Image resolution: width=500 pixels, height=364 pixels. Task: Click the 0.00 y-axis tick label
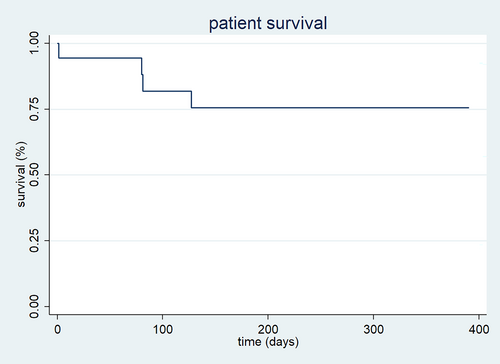34,306
